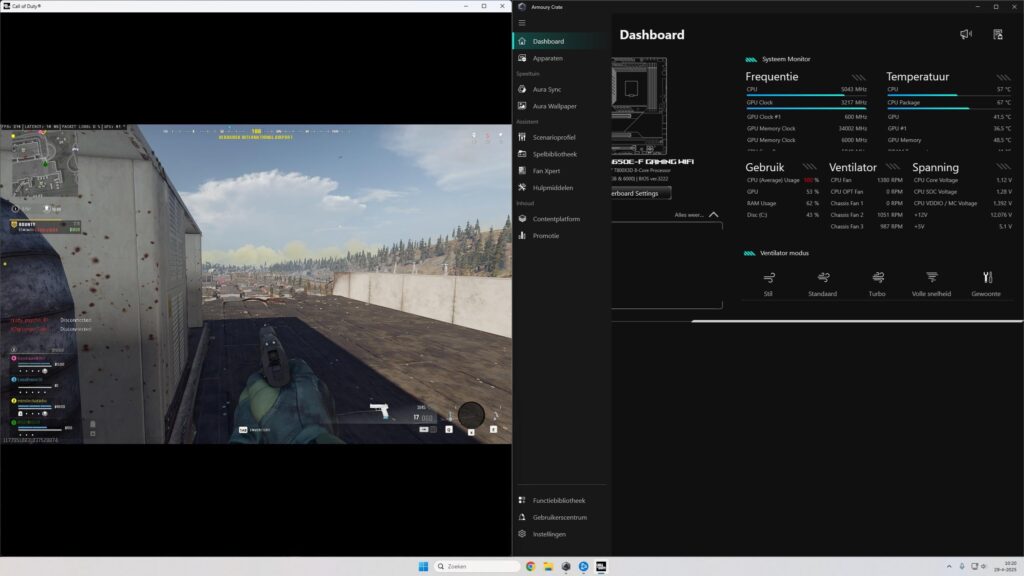Click the 'Disc (C:)' 43 % row
Viewport: 1024px width, 576px height.
pyautogui.click(x=782, y=215)
